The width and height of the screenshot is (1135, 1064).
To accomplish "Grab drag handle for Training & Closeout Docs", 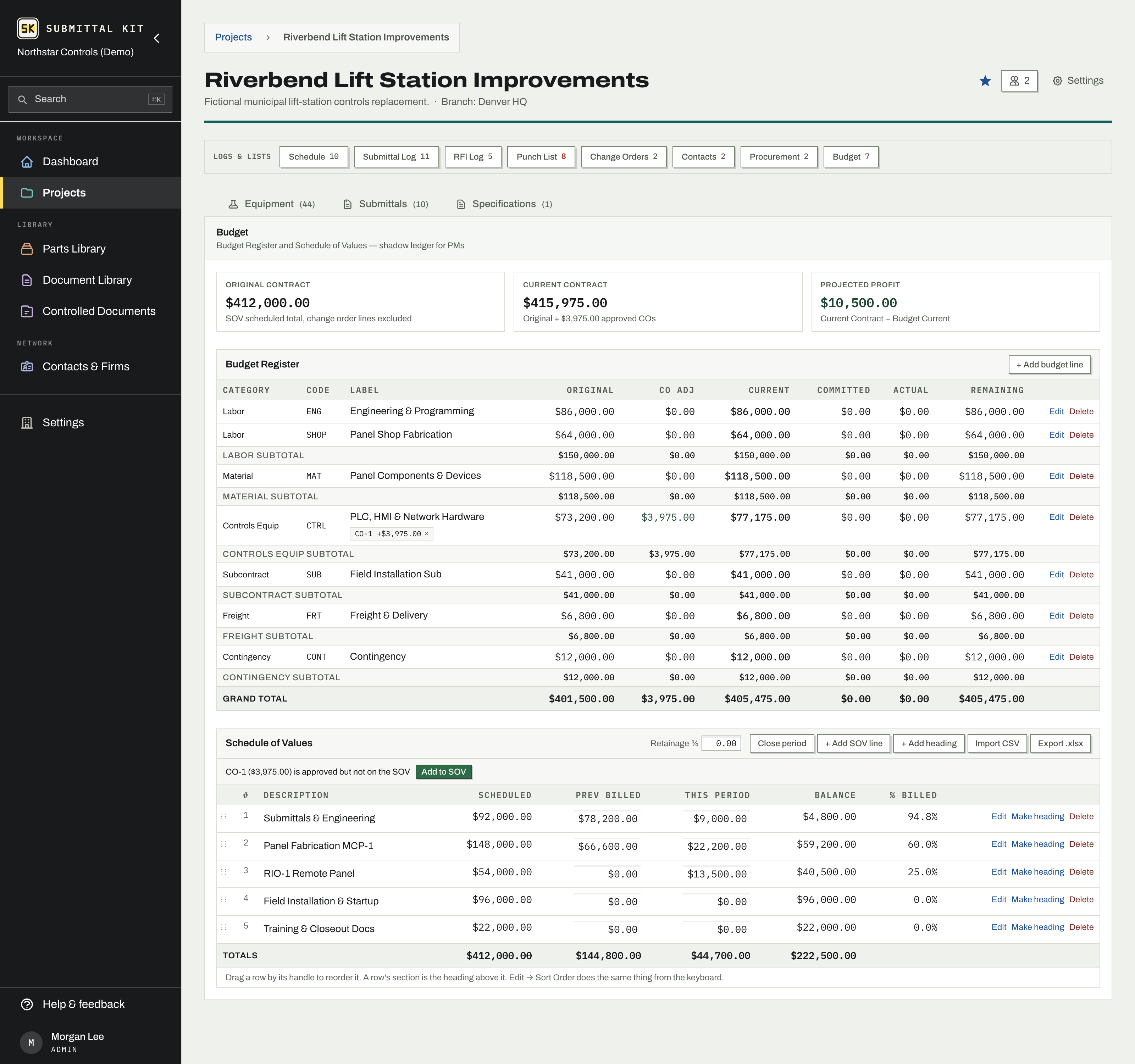I will 223,927.
